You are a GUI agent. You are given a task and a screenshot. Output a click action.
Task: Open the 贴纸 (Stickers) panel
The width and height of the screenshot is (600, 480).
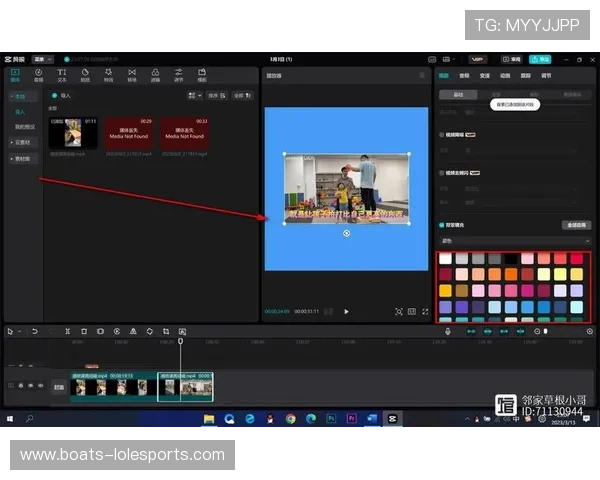[86, 75]
